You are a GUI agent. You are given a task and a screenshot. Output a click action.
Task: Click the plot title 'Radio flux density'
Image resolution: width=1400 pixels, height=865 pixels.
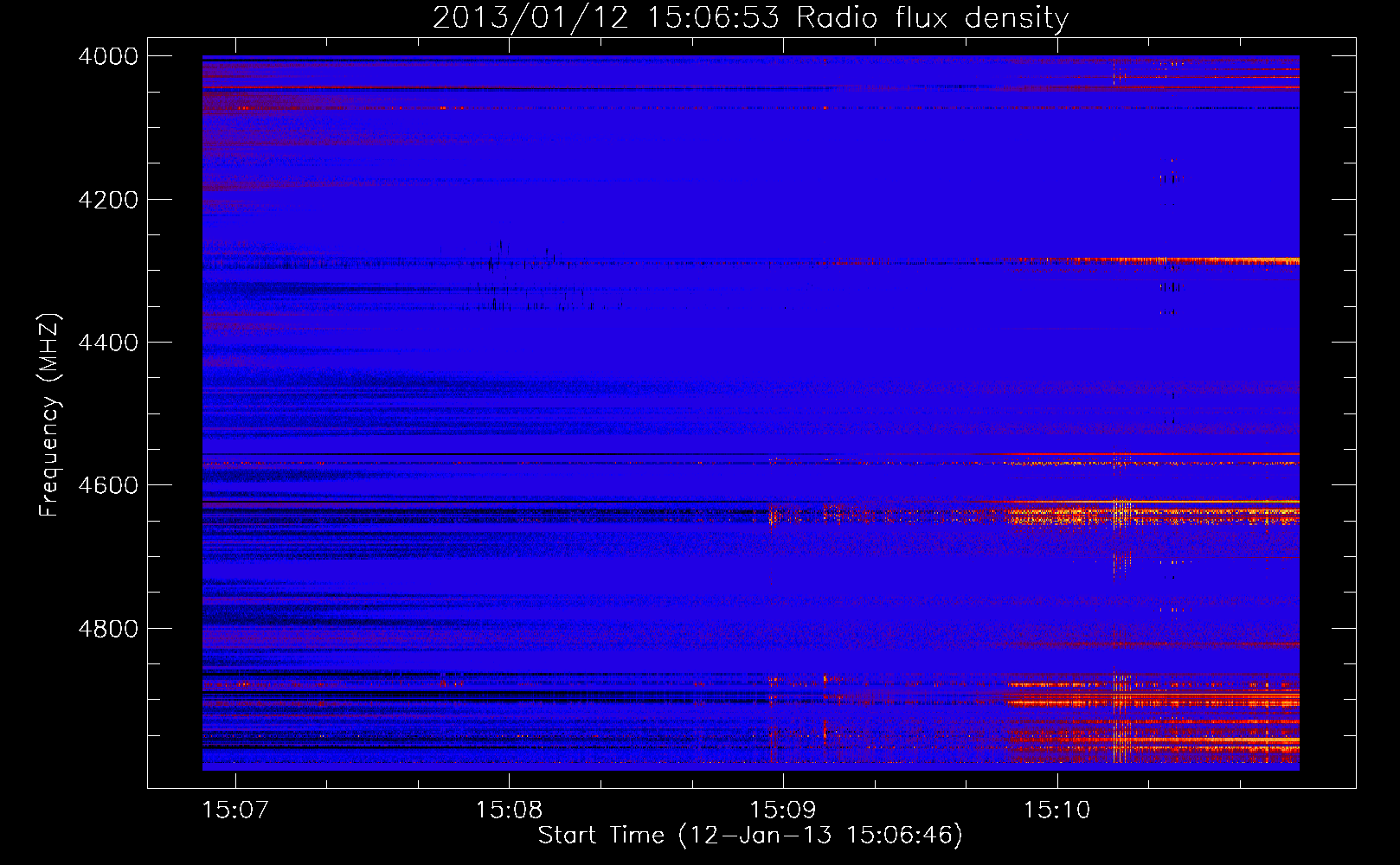coord(932,17)
